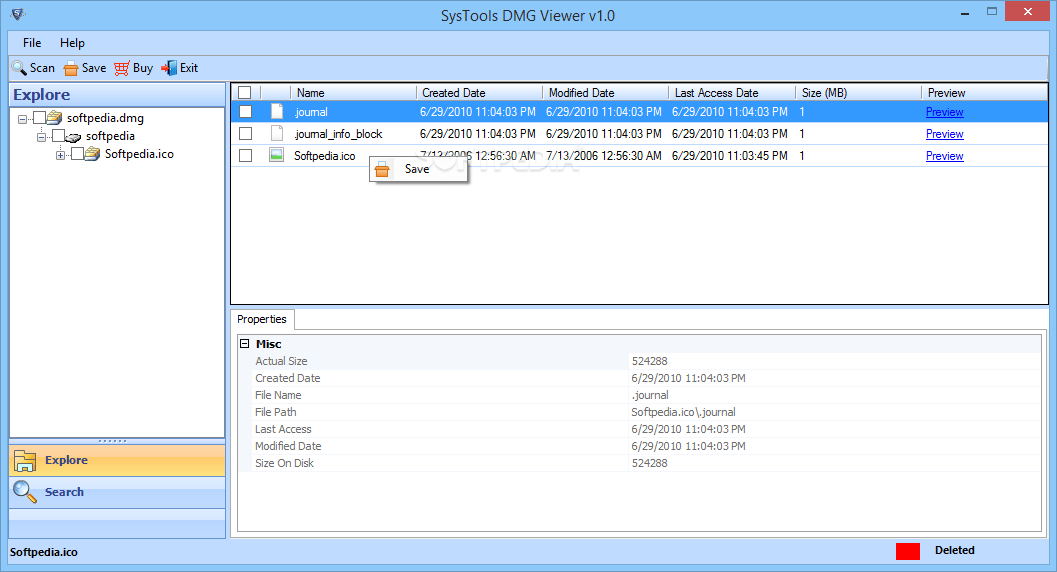The image size is (1057, 572).
Task: Click the Preview column header
Action: coord(984,93)
